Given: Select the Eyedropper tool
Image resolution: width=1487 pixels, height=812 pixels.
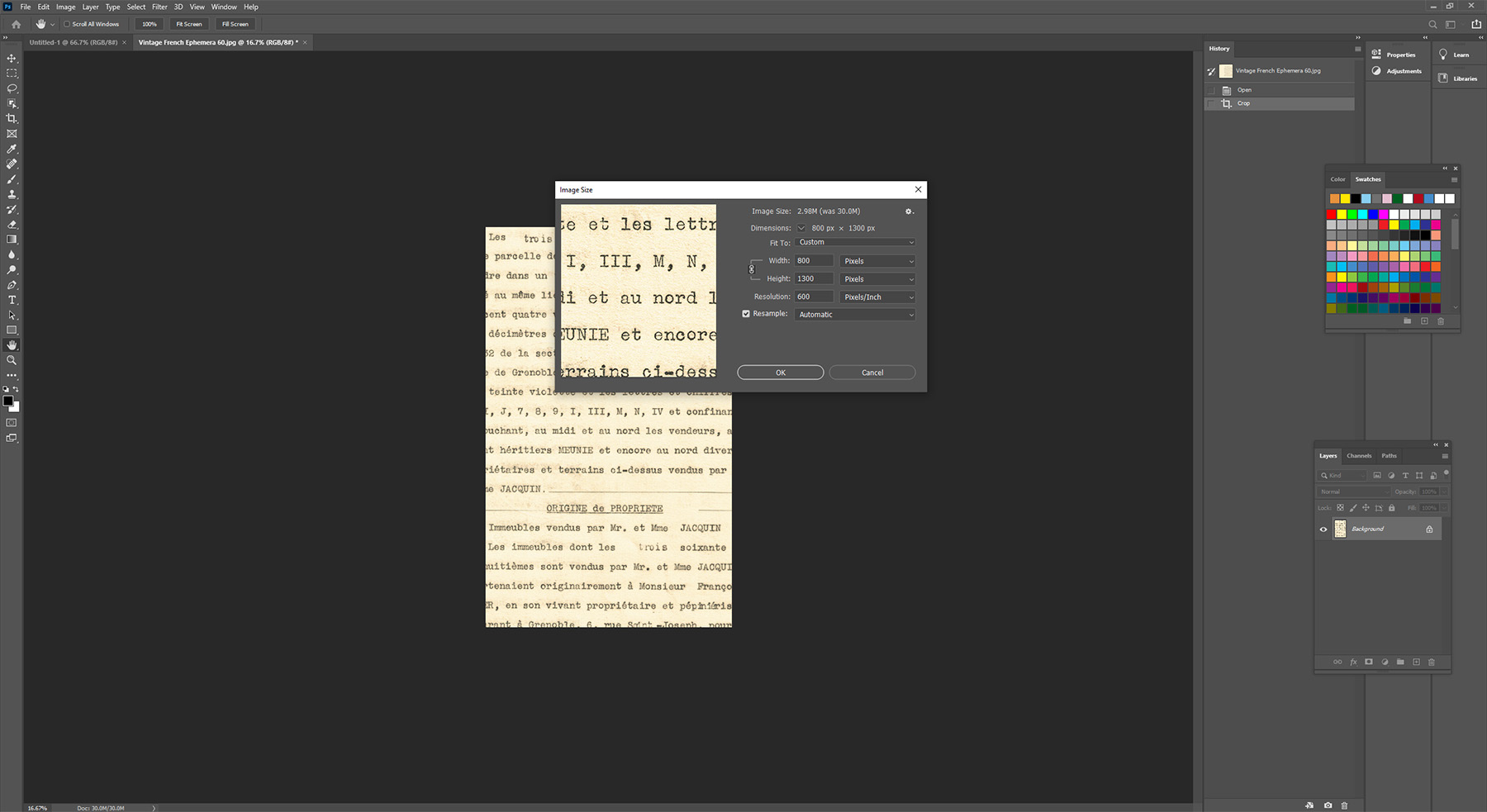Looking at the screenshot, I should [x=12, y=149].
